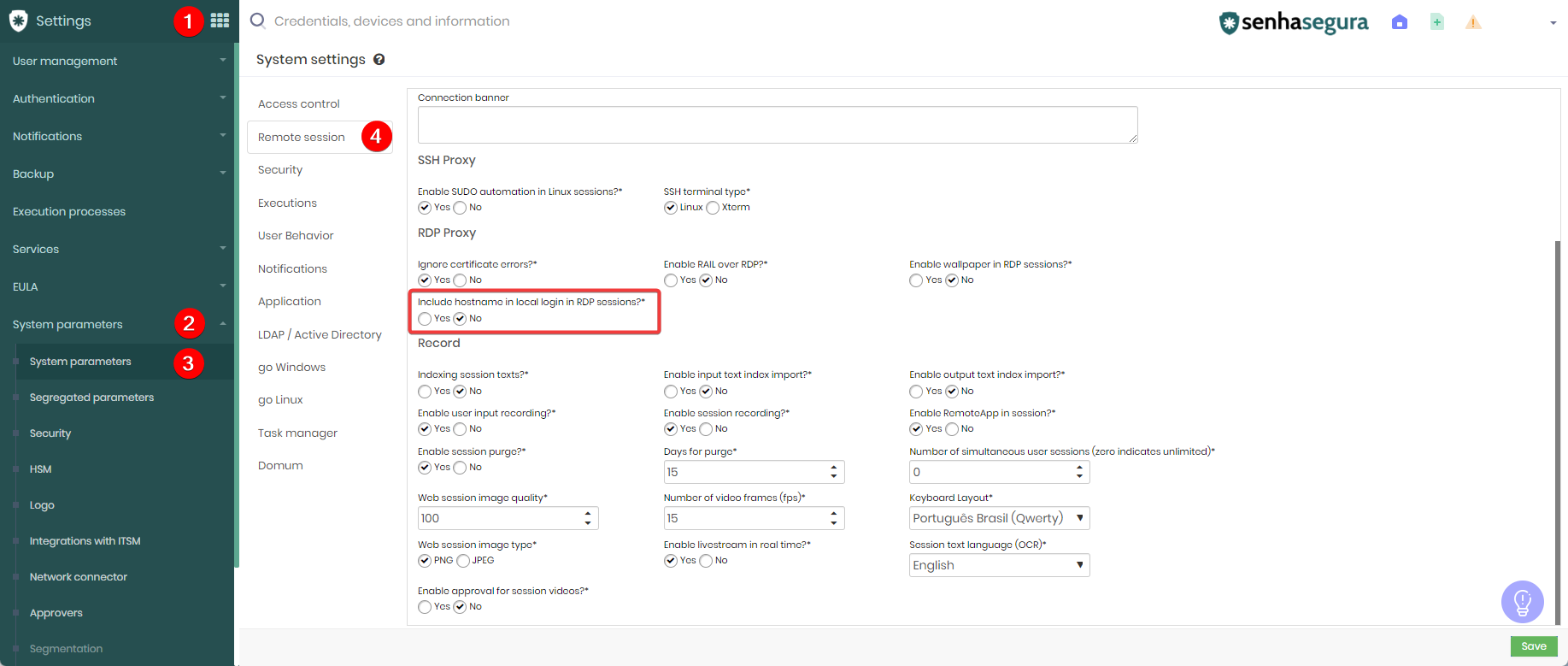Select JPEG web session image type
The width and height of the screenshot is (1568, 666).
(x=463, y=561)
